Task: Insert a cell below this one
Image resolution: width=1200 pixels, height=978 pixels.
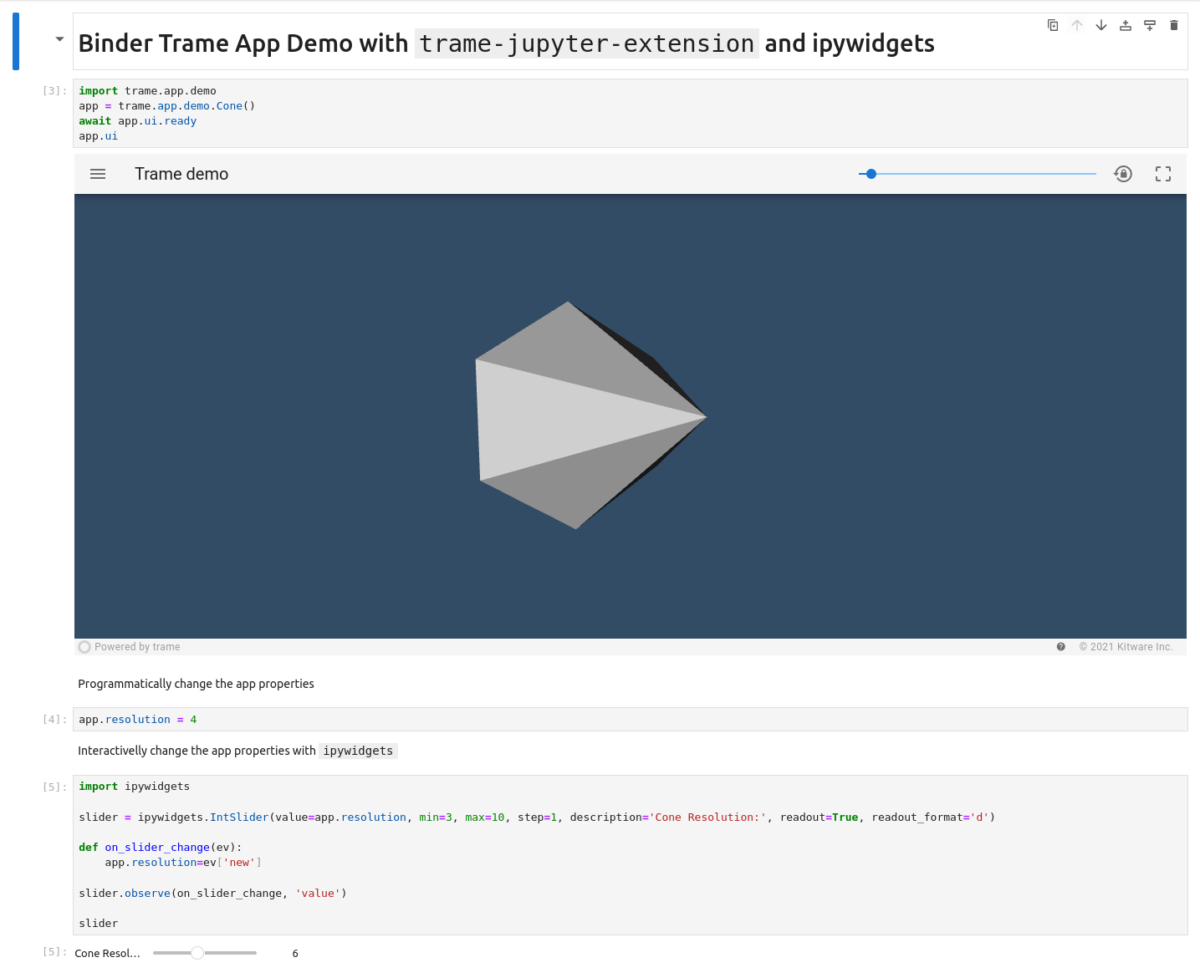Action: (1149, 25)
